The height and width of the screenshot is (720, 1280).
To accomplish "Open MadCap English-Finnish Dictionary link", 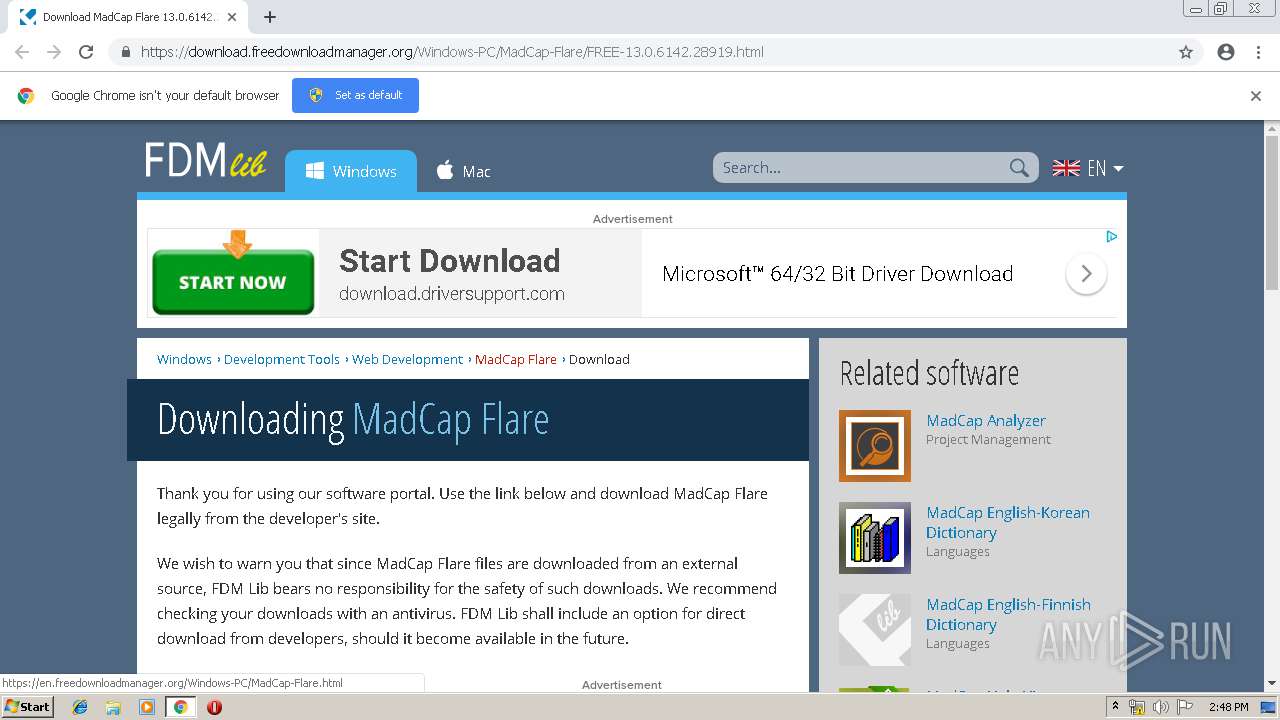I will 1008,614.
